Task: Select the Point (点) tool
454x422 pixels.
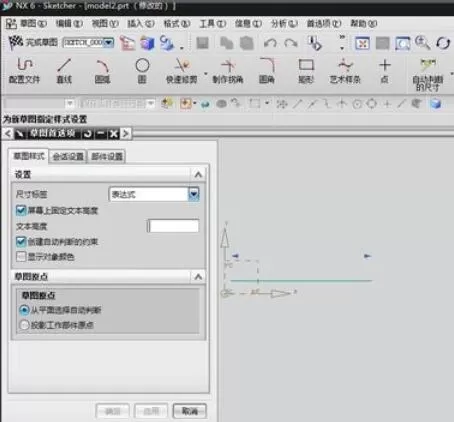Action: pyautogui.click(x=385, y=71)
